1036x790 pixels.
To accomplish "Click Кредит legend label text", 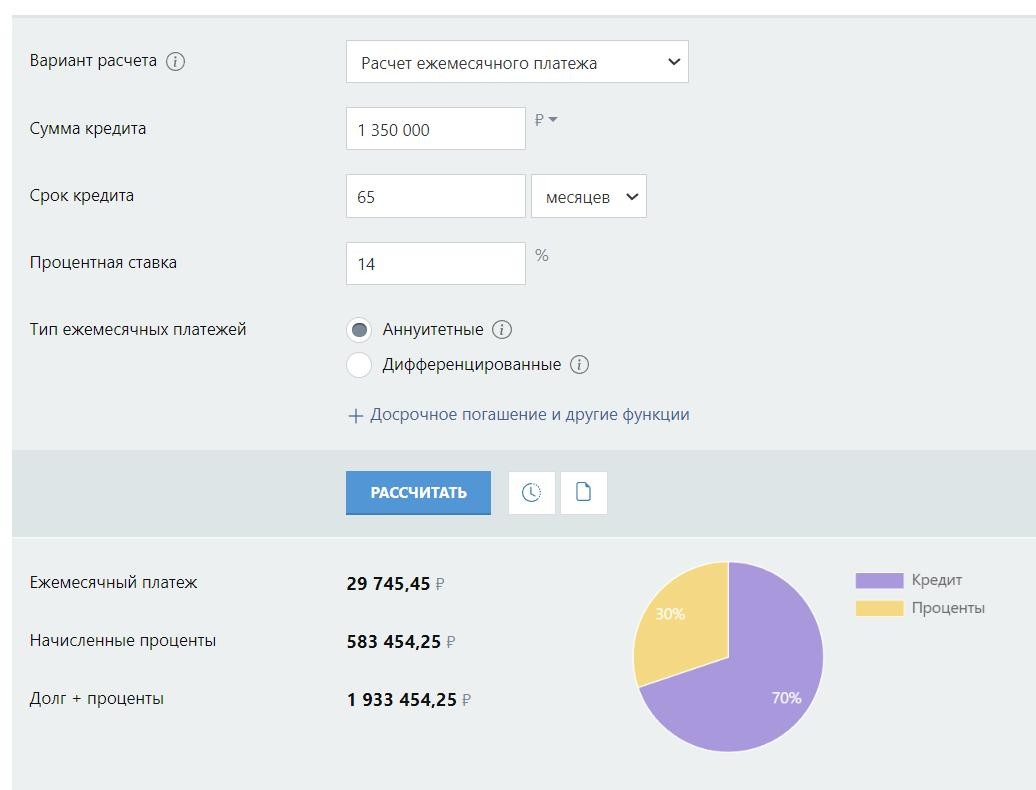I will tap(937, 580).
